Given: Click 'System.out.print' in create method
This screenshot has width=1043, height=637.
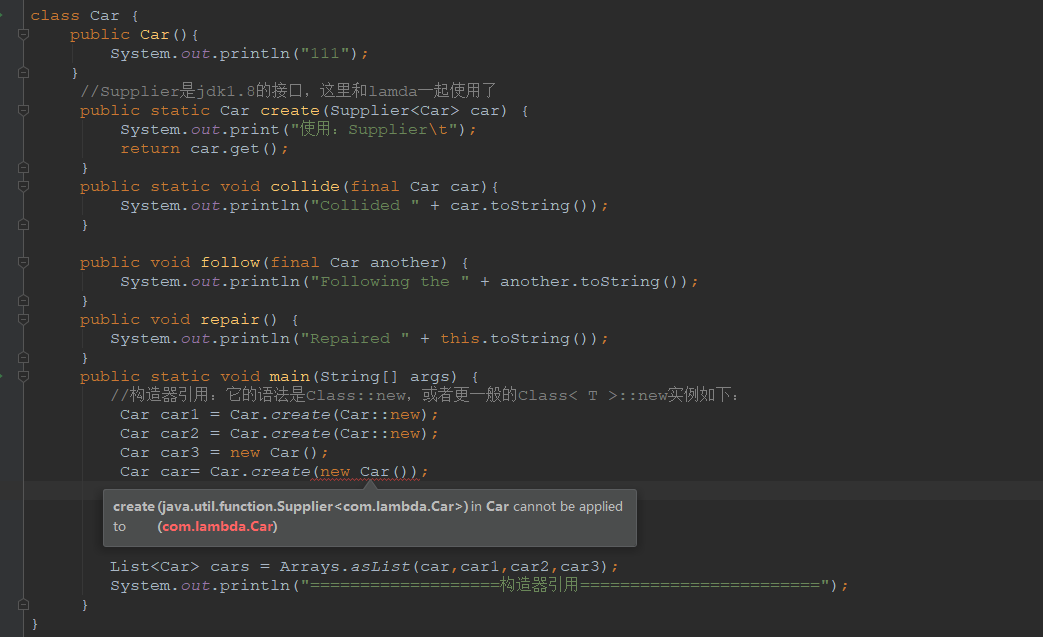Looking at the screenshot, I should pos(200,130).
